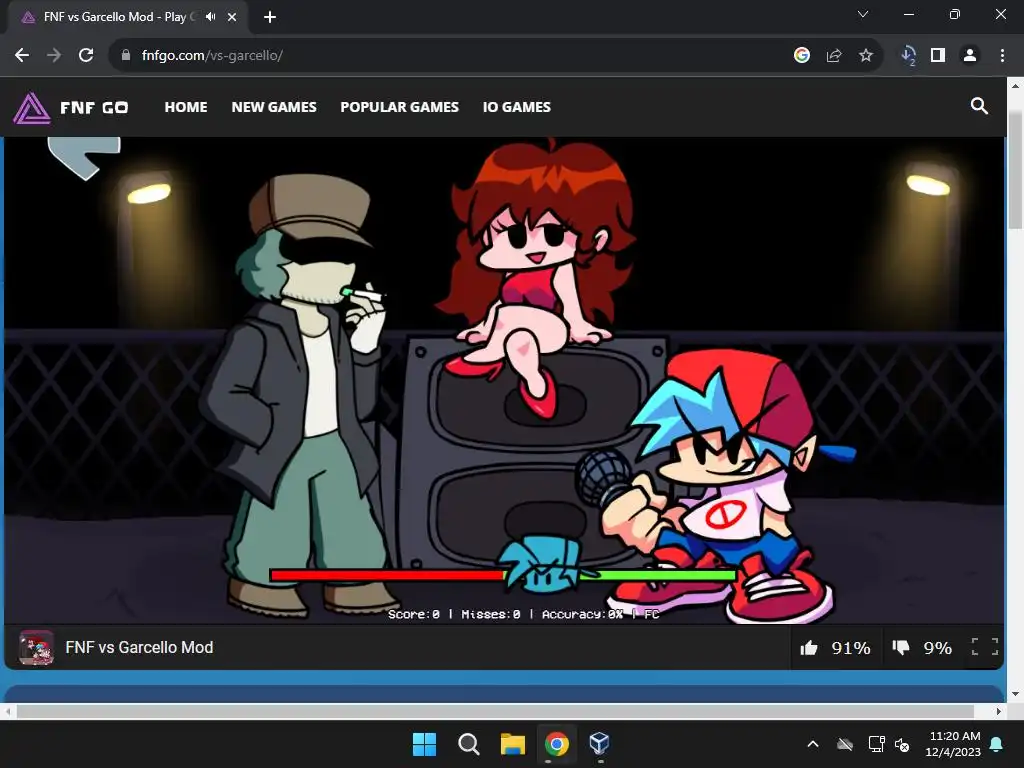Open the Windows Start menu
The image size is (1024, 768).
tap(424, 744)
